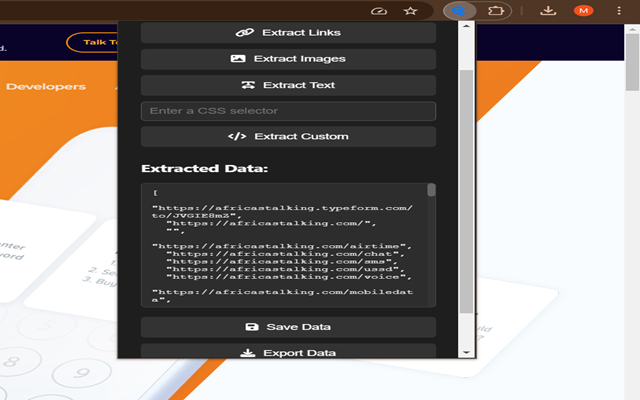The width and height of the screenshot is (640, 400).
Task: Click the africastalking.com/mobiledata URL text
Action: click(282, 296)
